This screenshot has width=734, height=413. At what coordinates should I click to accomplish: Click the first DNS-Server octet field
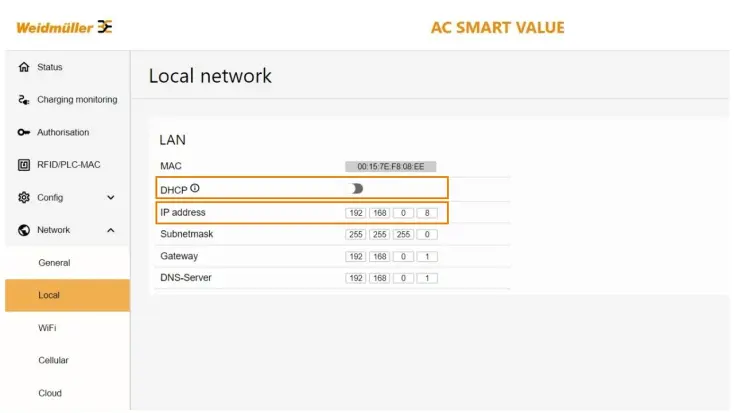point(356,278)
